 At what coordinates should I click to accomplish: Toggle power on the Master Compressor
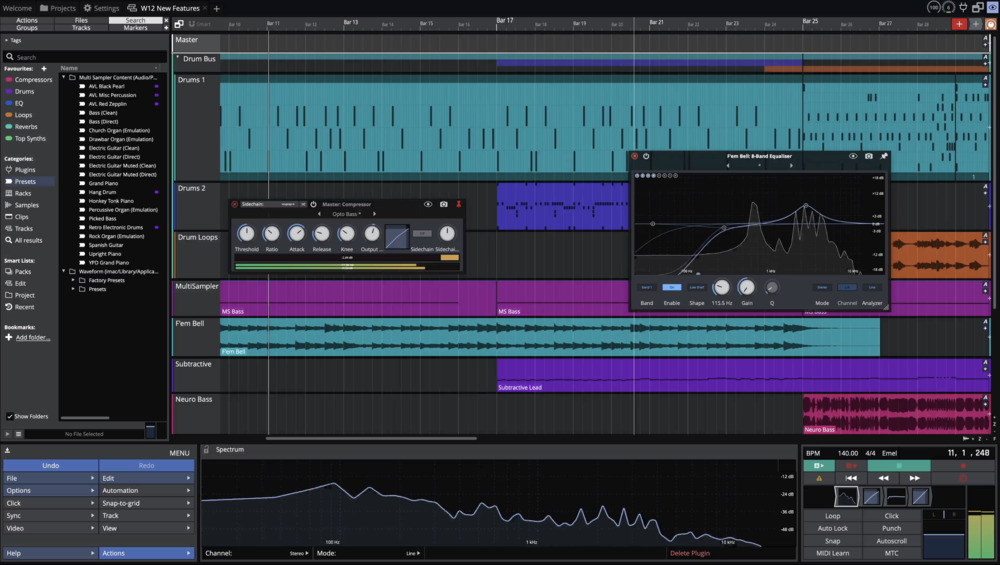pyautogui.click(x=313, y=204)
